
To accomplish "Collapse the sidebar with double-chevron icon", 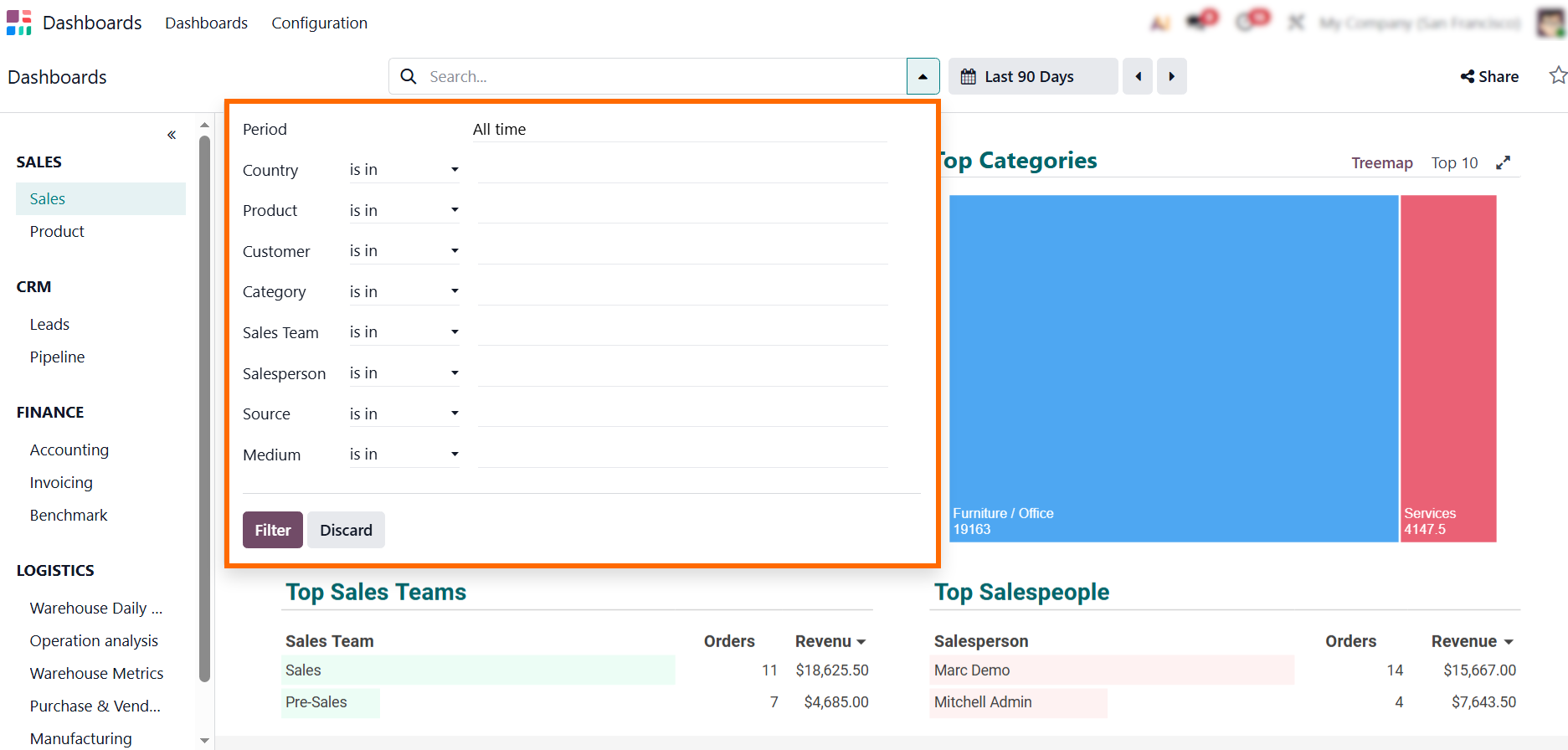I will [x=172, y=135].
